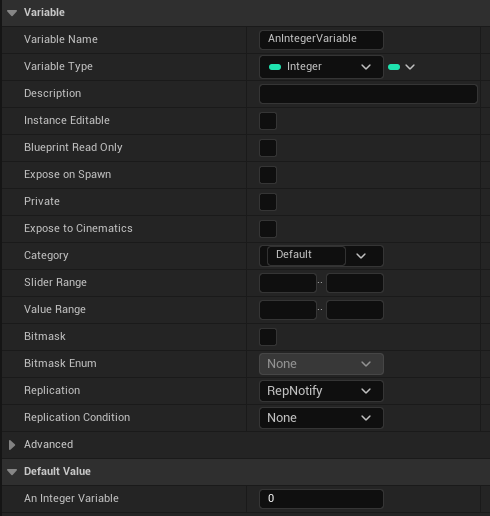The height and width of the screenshot is (516, 490).
Task: Click the empty Description field
Action: 368,94
